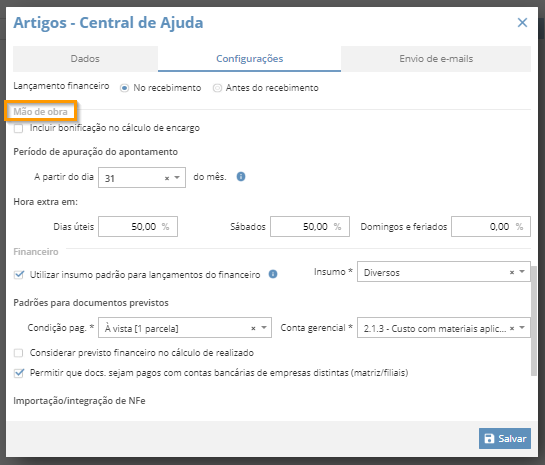
Task: Select 'Antes do recebimento' radio option
Action: point(217,88)
